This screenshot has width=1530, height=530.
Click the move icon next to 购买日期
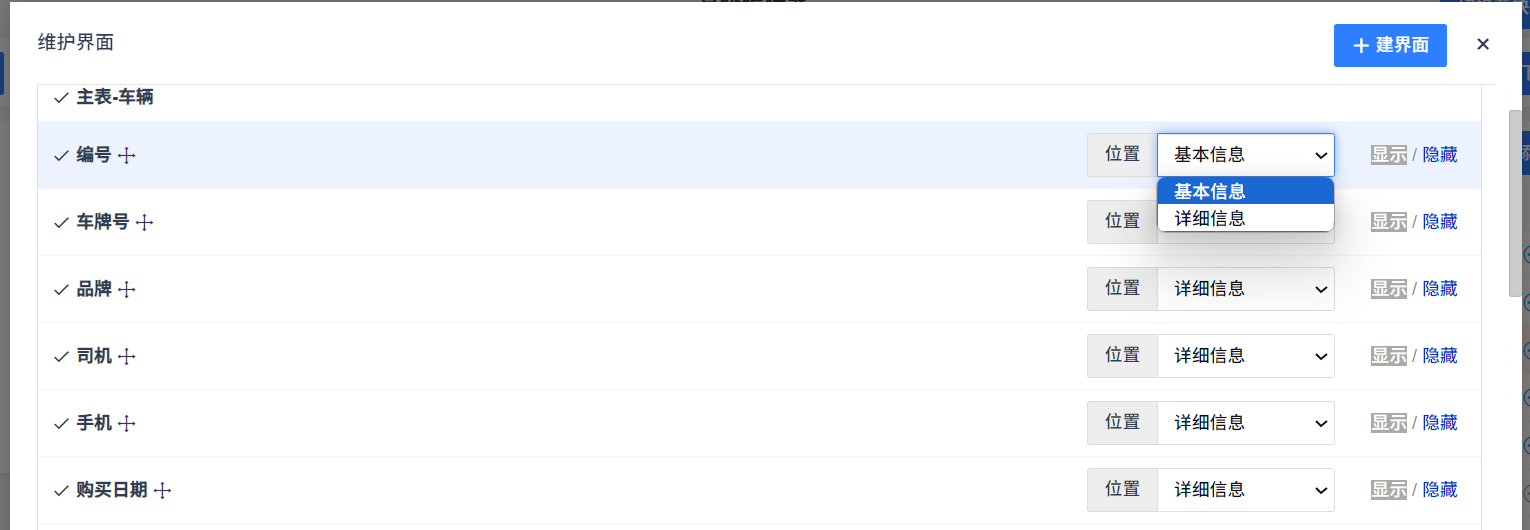tap(163, 491)
